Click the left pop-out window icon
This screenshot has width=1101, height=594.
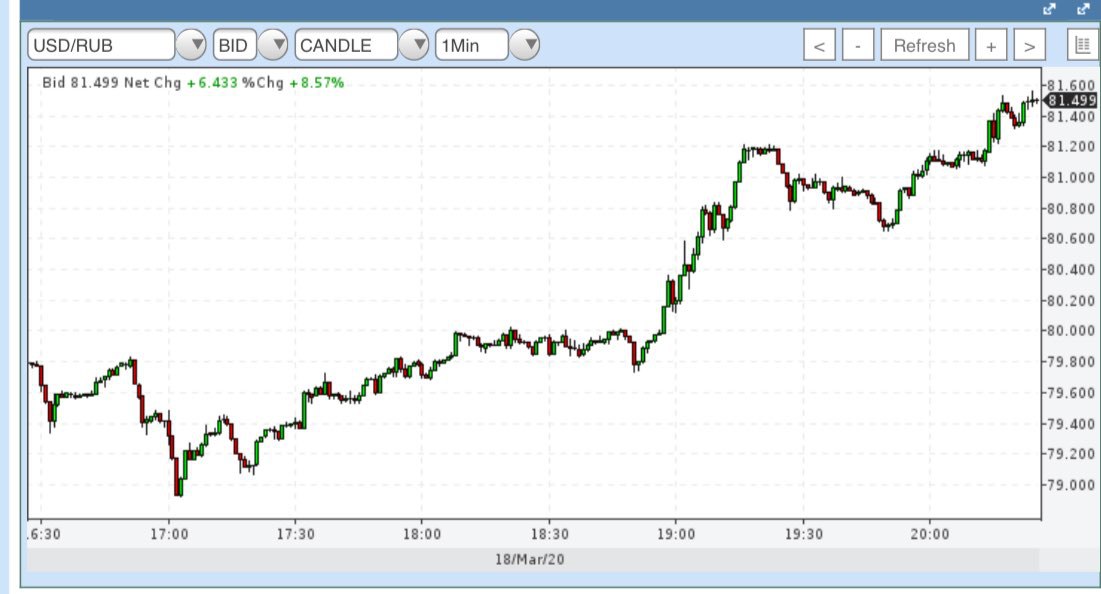1049,9
